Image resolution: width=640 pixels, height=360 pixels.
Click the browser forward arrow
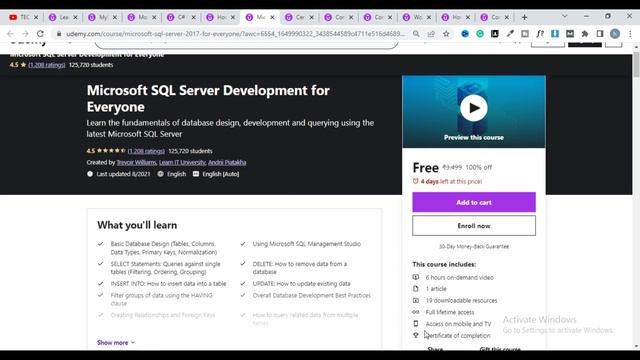(x=25, y=34)
